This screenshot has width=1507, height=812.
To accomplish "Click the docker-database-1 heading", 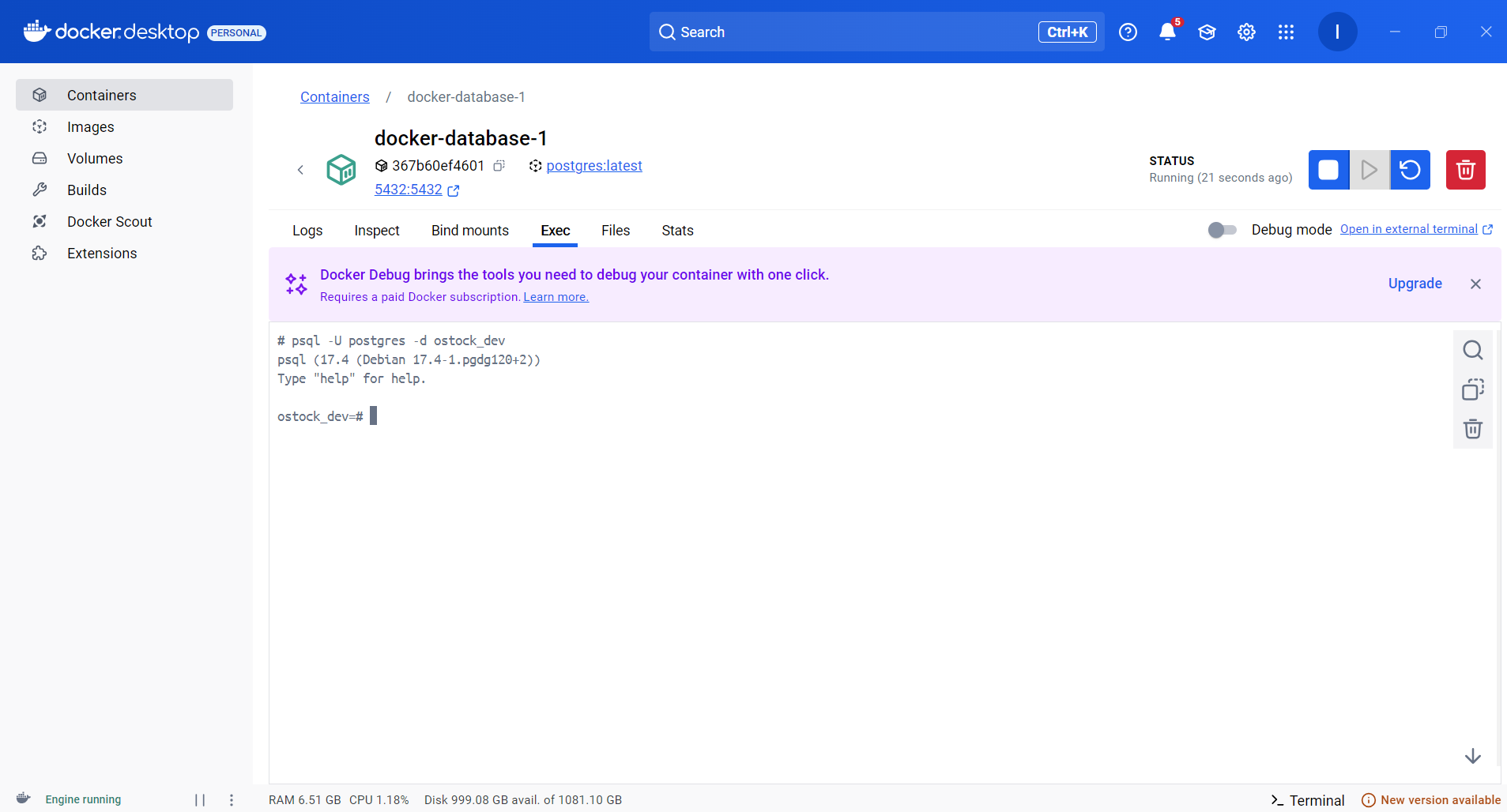I will click(x=461, y=138).
